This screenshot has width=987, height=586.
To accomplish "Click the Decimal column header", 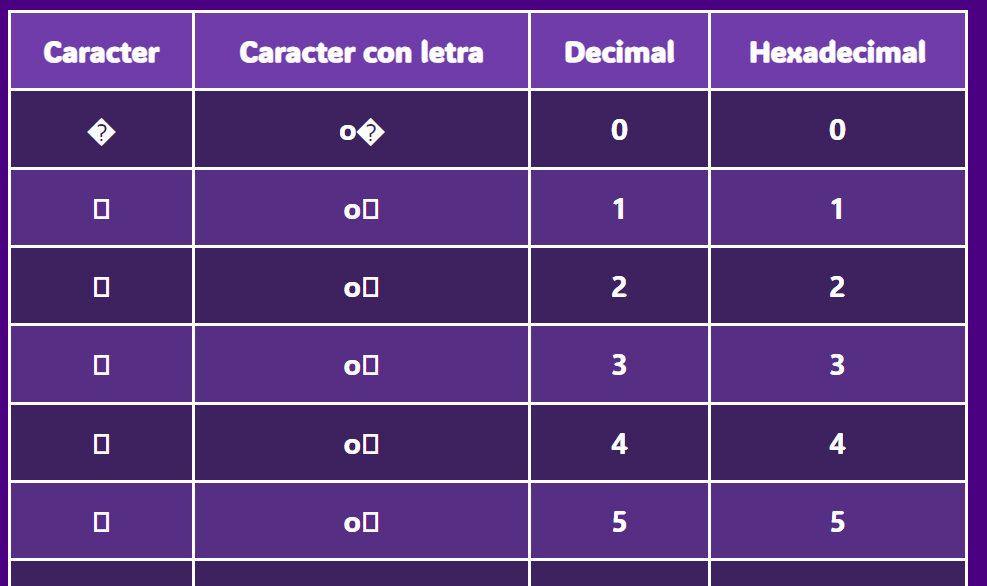I will tap(619, 52).
